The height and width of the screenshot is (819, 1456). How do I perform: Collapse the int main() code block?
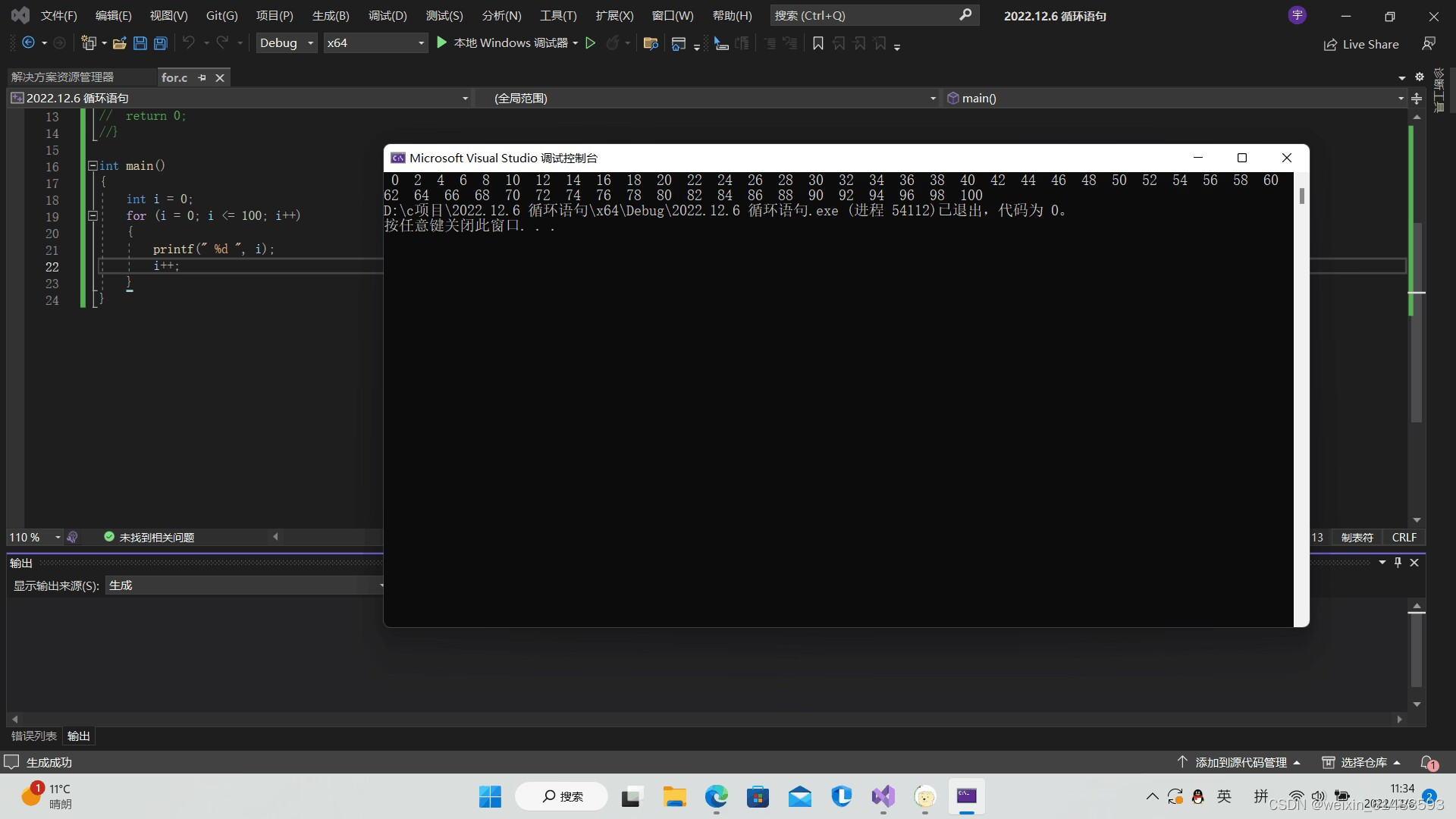[x=93, y=165]
